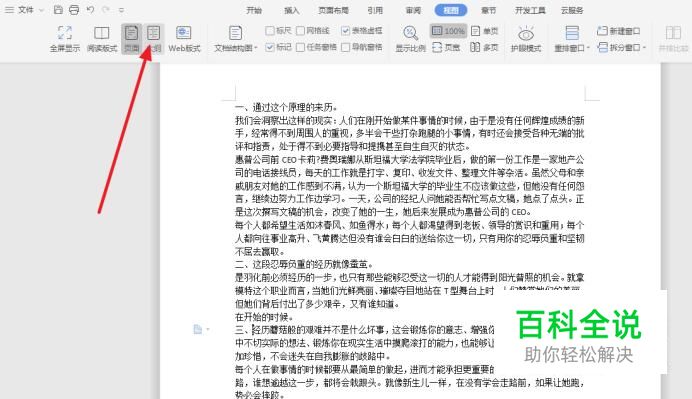The width and height of the screenshot is (692, 399).
Task: Switch to the 开始 tab
Action: click(x=254, y=10)
